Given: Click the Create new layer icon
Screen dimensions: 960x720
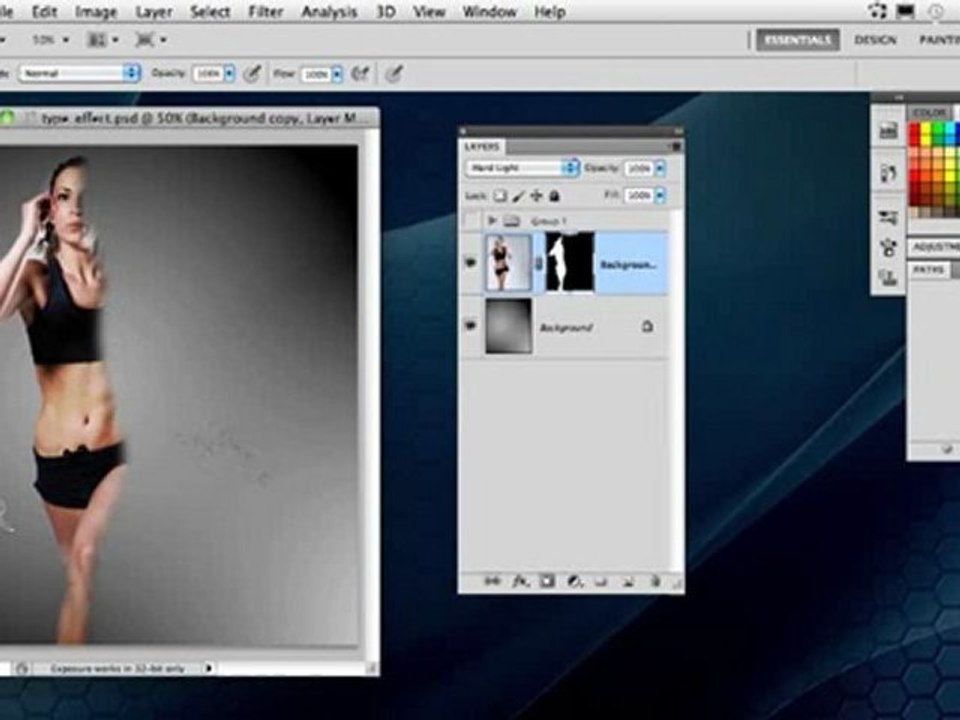Looking at the screenshot, I should tap(628, 581).
